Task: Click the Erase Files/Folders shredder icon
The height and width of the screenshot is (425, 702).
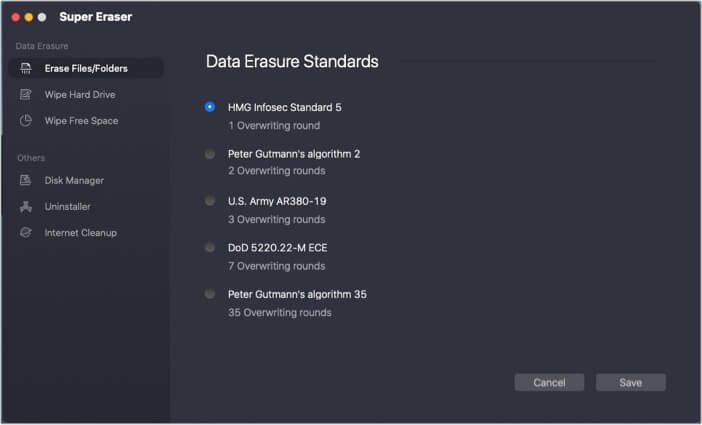Action: 26,69
